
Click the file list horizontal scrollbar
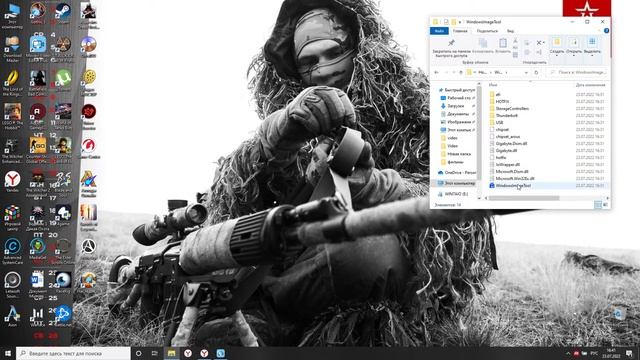click(x=524, y=198)
